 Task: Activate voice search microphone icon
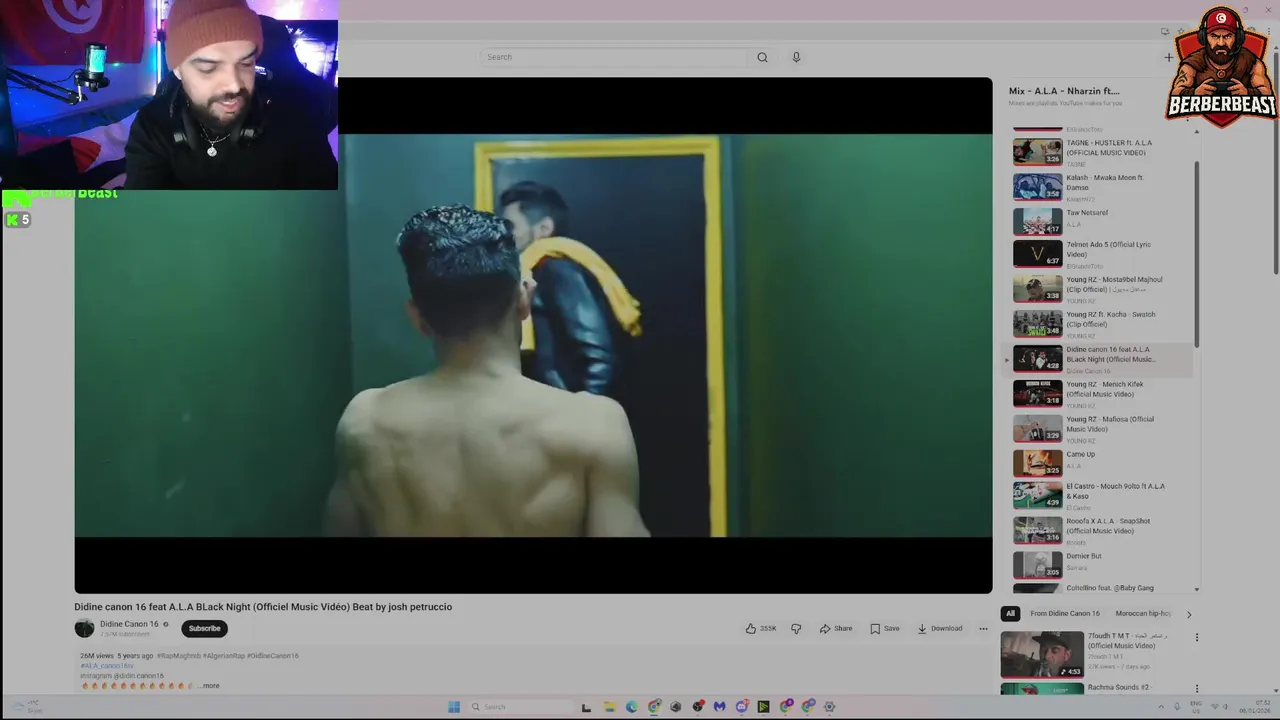(796, 57)
